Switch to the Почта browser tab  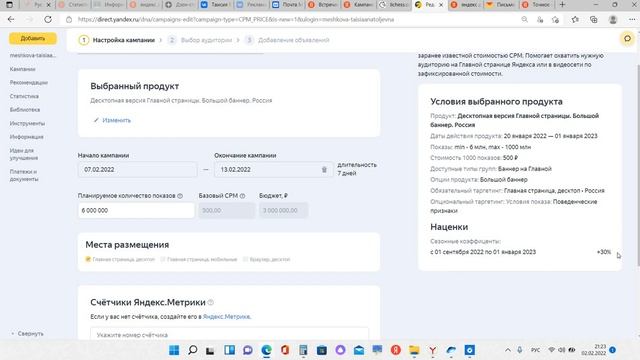[287, 5]
